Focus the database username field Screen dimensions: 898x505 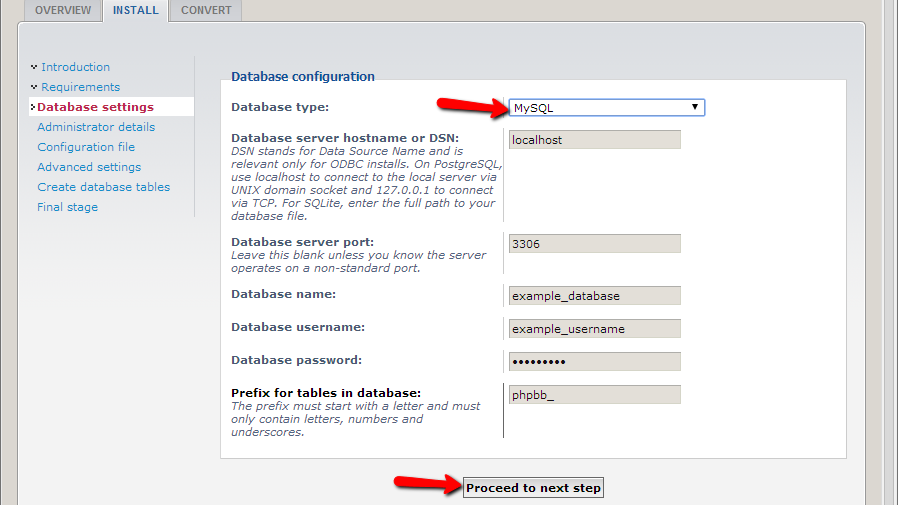point(594,329)
